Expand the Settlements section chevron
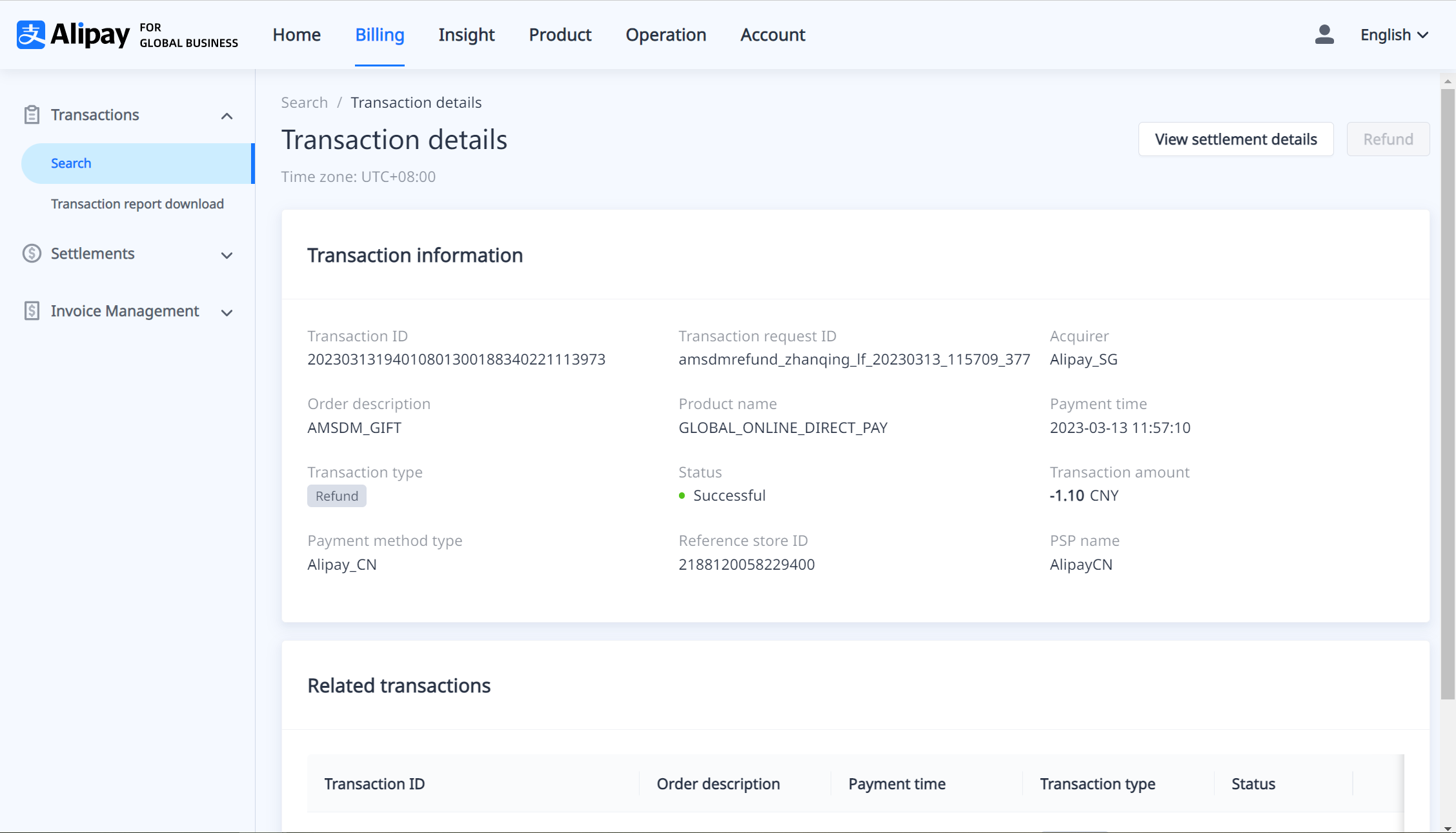 [227, 256]
